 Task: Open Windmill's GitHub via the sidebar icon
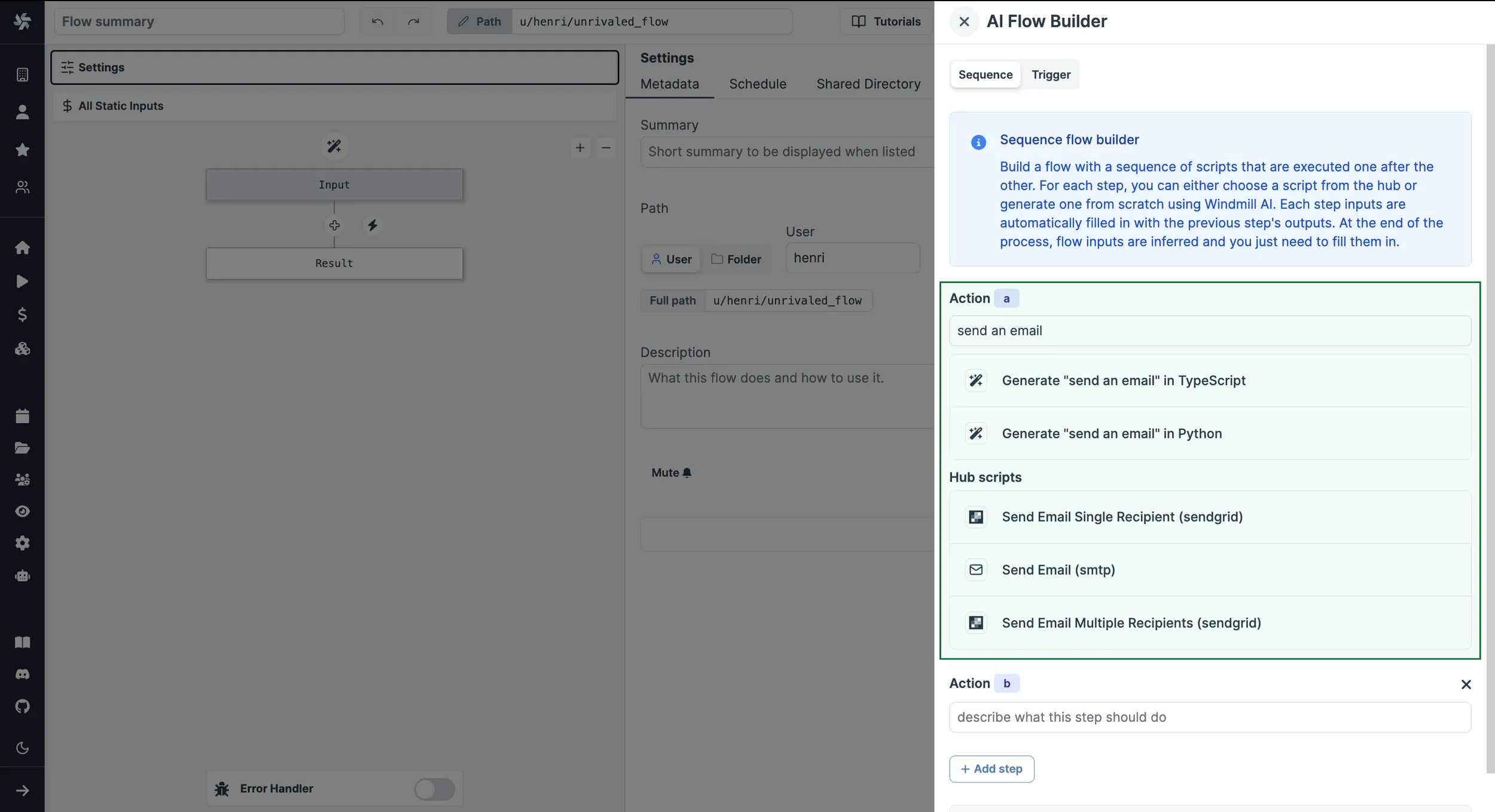click(x=23, y=707)
